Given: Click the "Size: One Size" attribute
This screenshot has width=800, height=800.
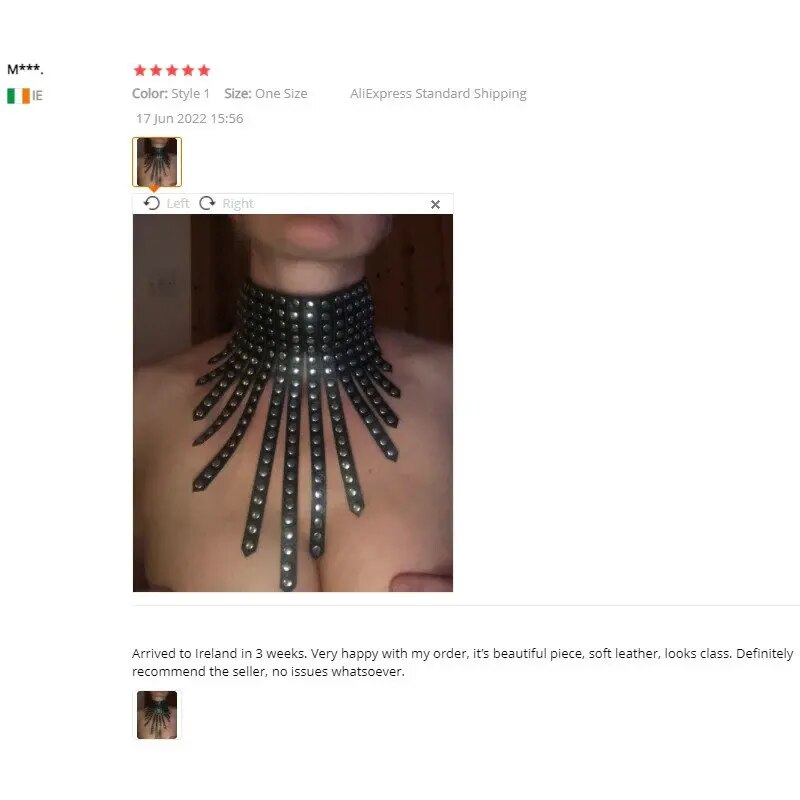Looking at the screenshot, I should [x=266, y=94].
